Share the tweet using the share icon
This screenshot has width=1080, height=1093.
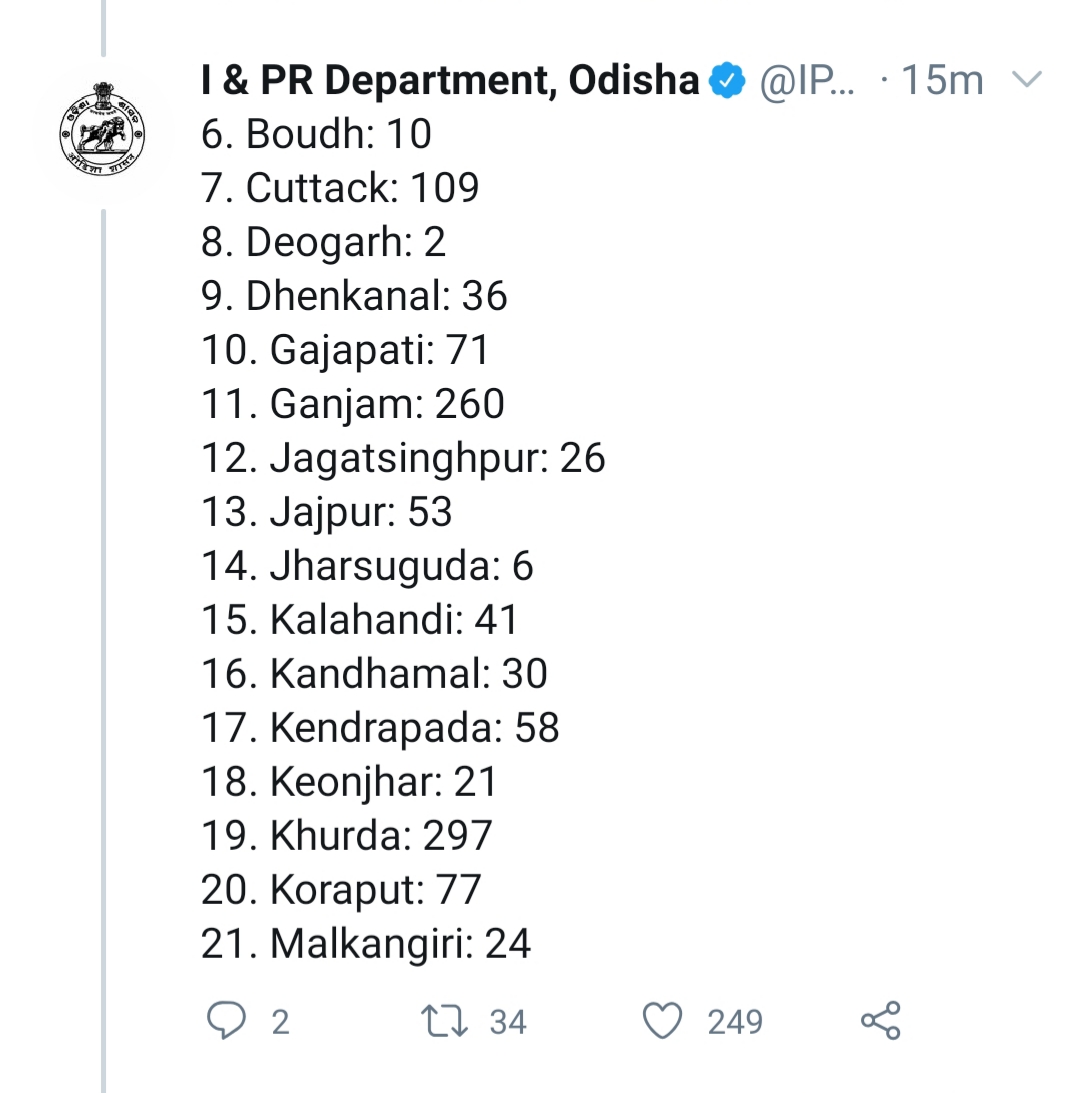[x=881, y=1021]
